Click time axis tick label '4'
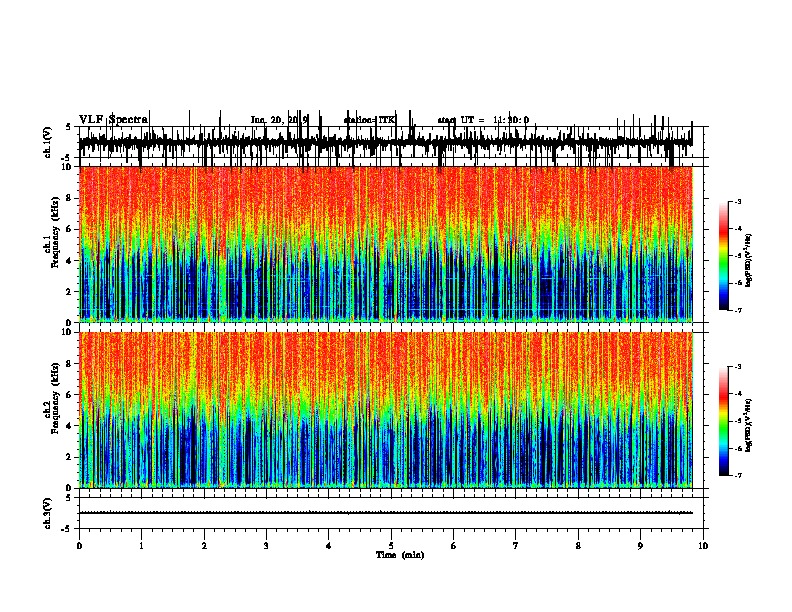This screenshot has width=792, height=612. point(329,546)
